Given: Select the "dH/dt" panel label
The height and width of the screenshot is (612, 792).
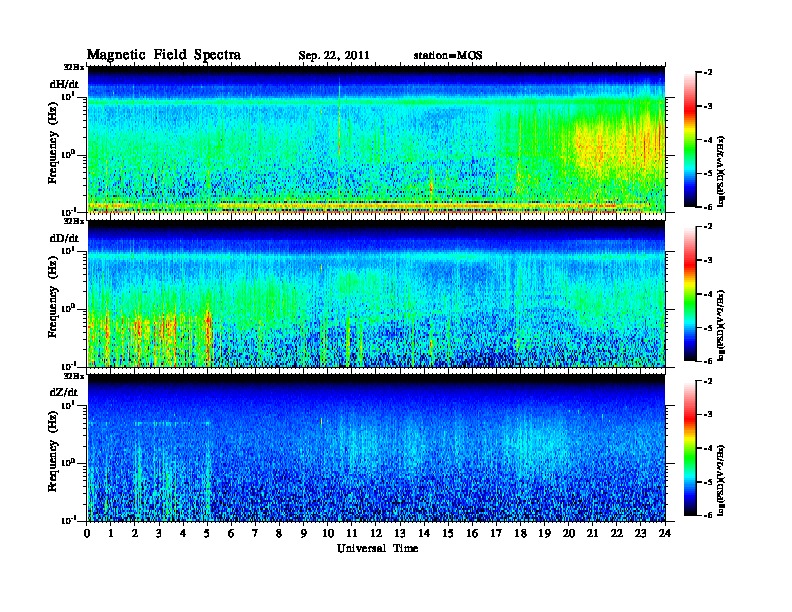Looking at the screenshot, I should (x=64, y=84).
